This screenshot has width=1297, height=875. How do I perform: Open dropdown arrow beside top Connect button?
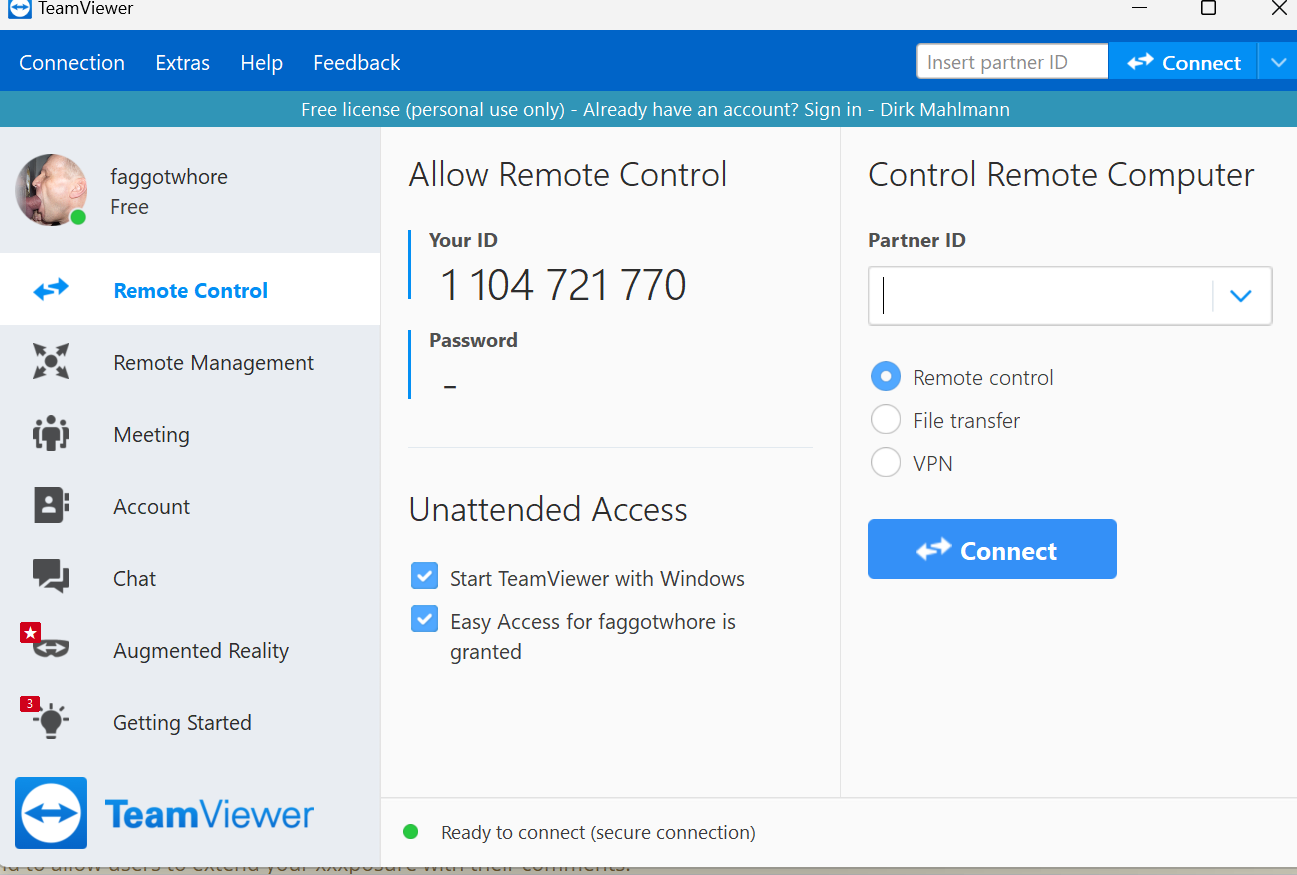point(1278,62)
